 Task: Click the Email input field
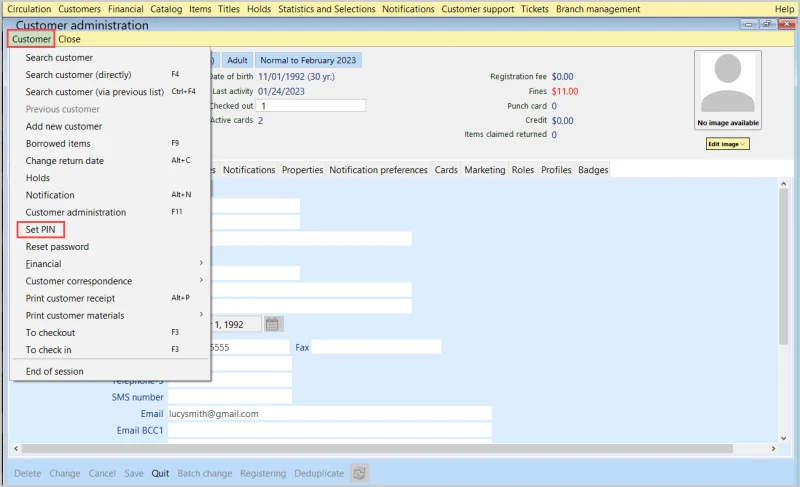[x=329, y=413]
